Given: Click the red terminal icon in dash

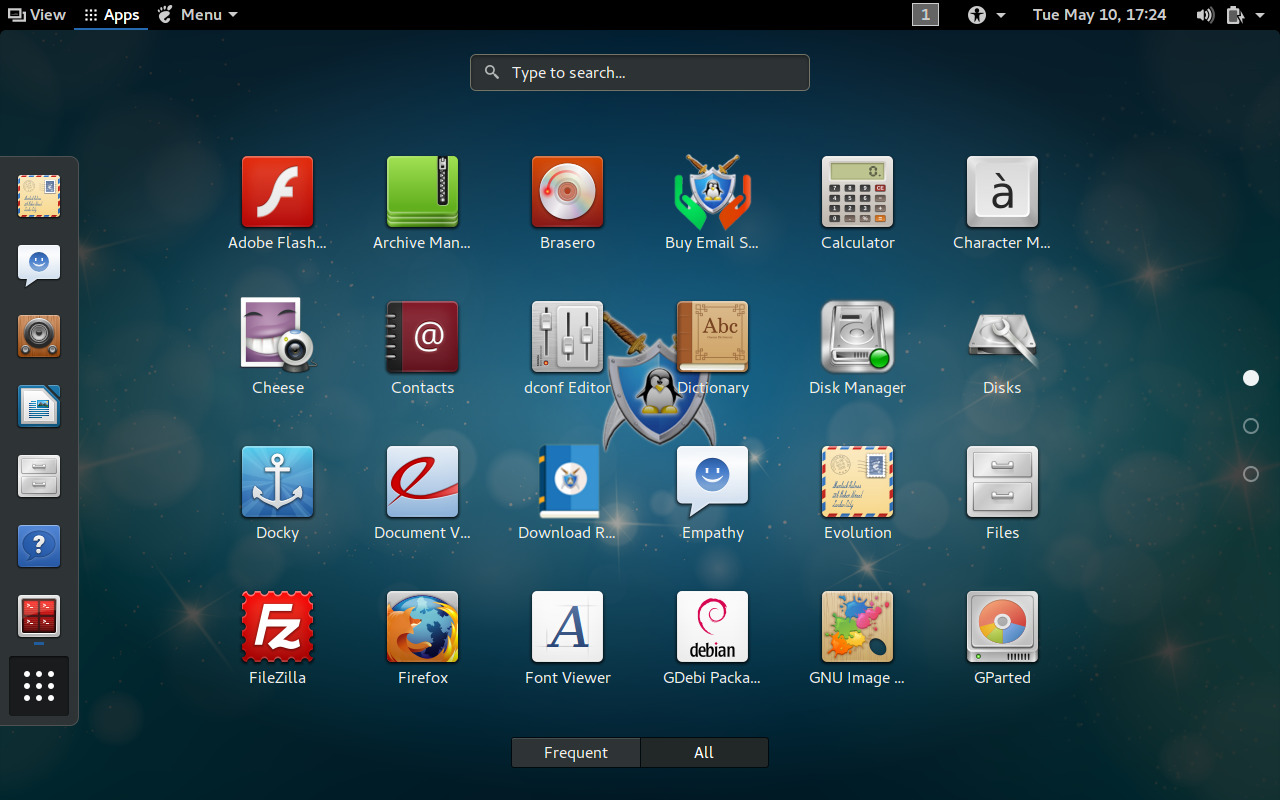Looking at the screenshot, I should (39, 616).
